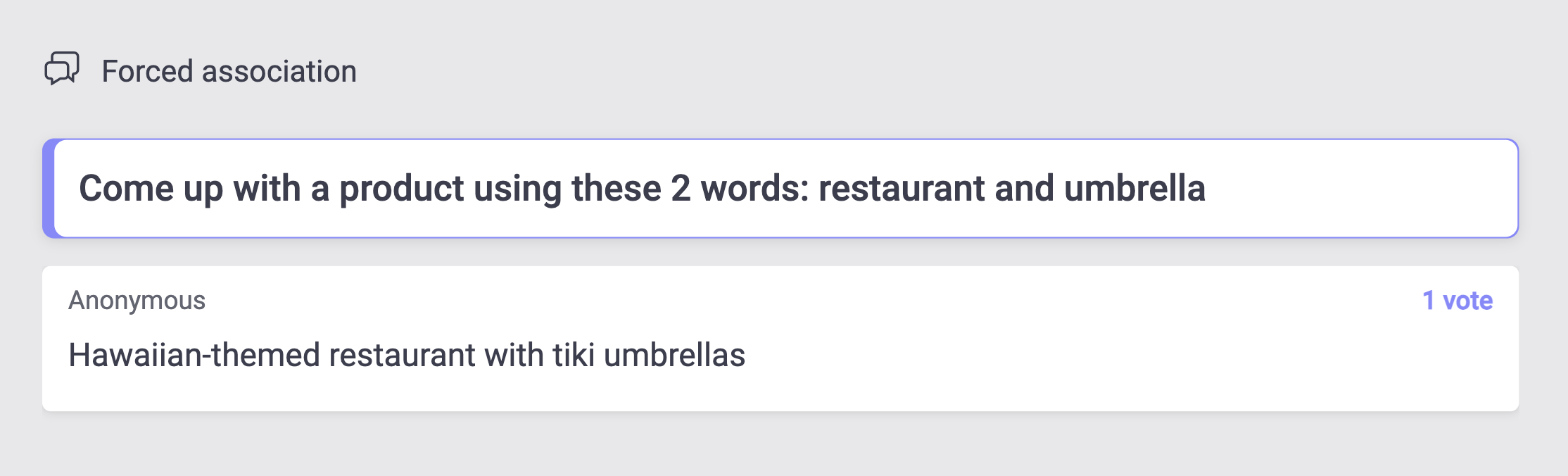Click the word vote in purple
This screenshot has height=476, width=1568.
(1468, 301)
